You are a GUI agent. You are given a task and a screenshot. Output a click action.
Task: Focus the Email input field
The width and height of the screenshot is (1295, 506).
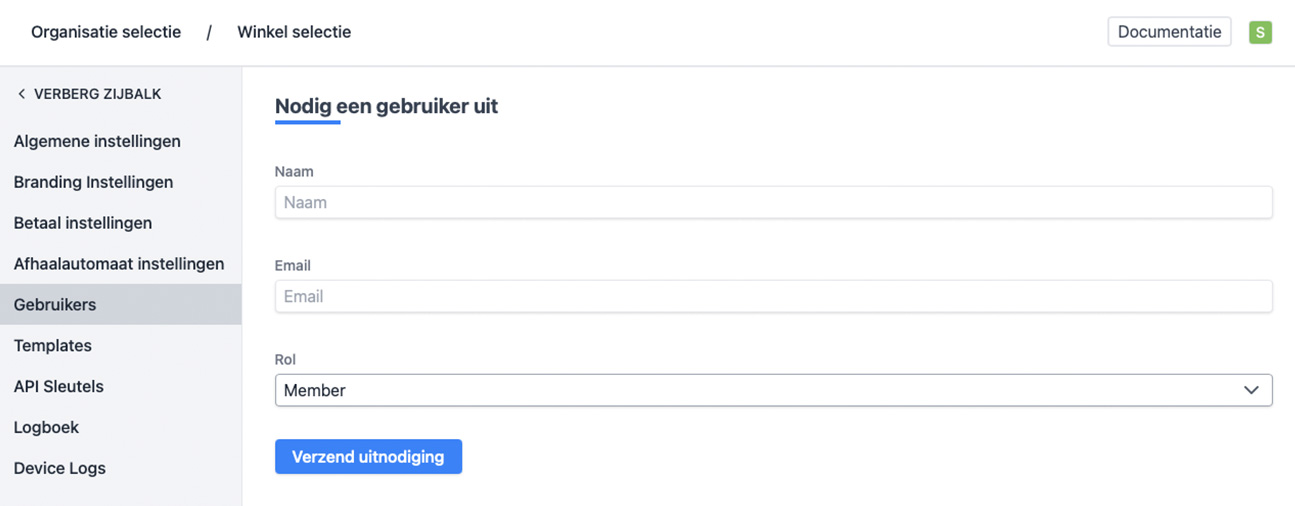point(773,296)
